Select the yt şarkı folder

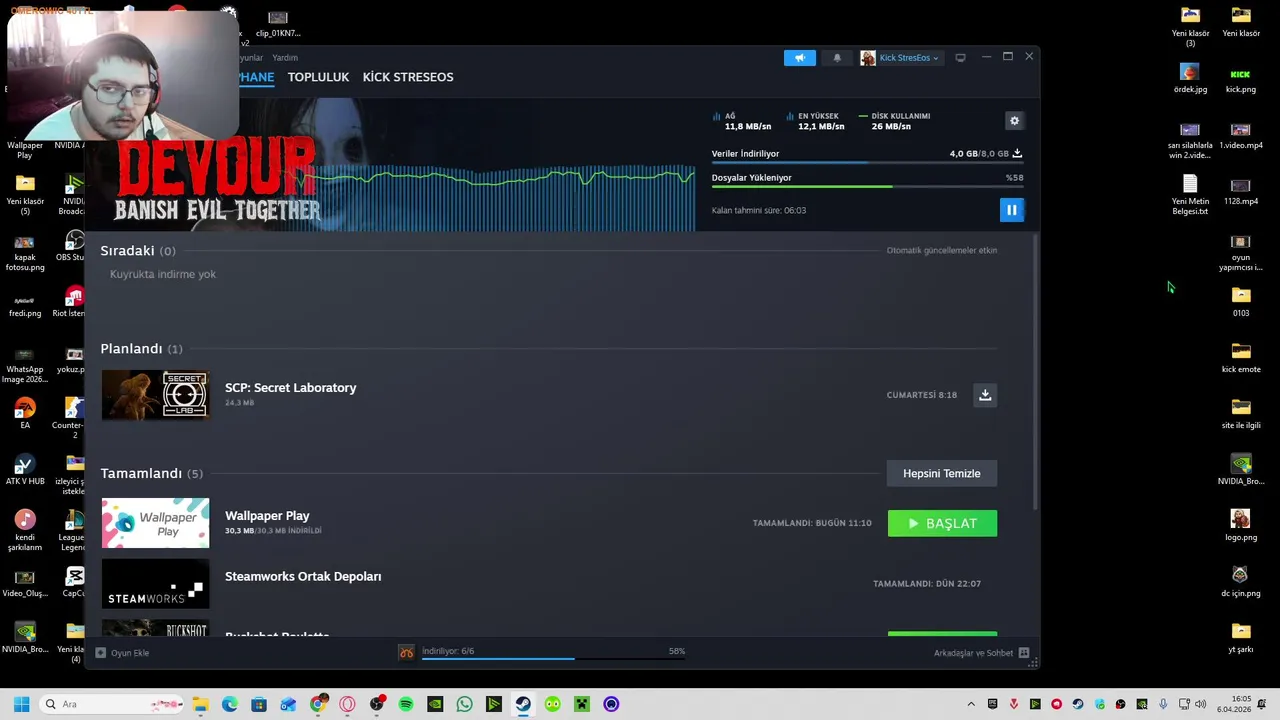[x=1241, y=638]
